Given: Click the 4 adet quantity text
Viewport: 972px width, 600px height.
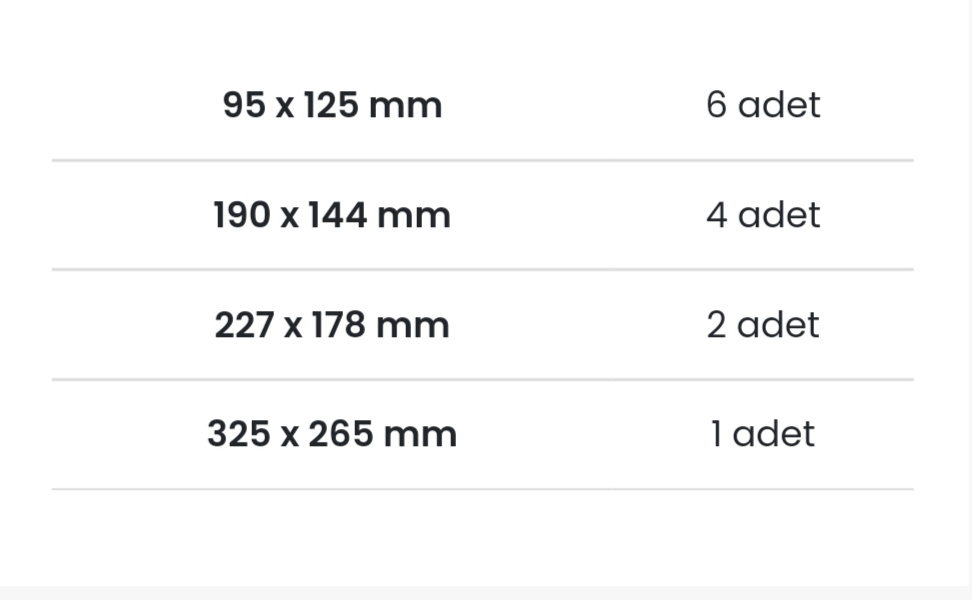Looking at the screenshot, I should click(x=763, y=215).
